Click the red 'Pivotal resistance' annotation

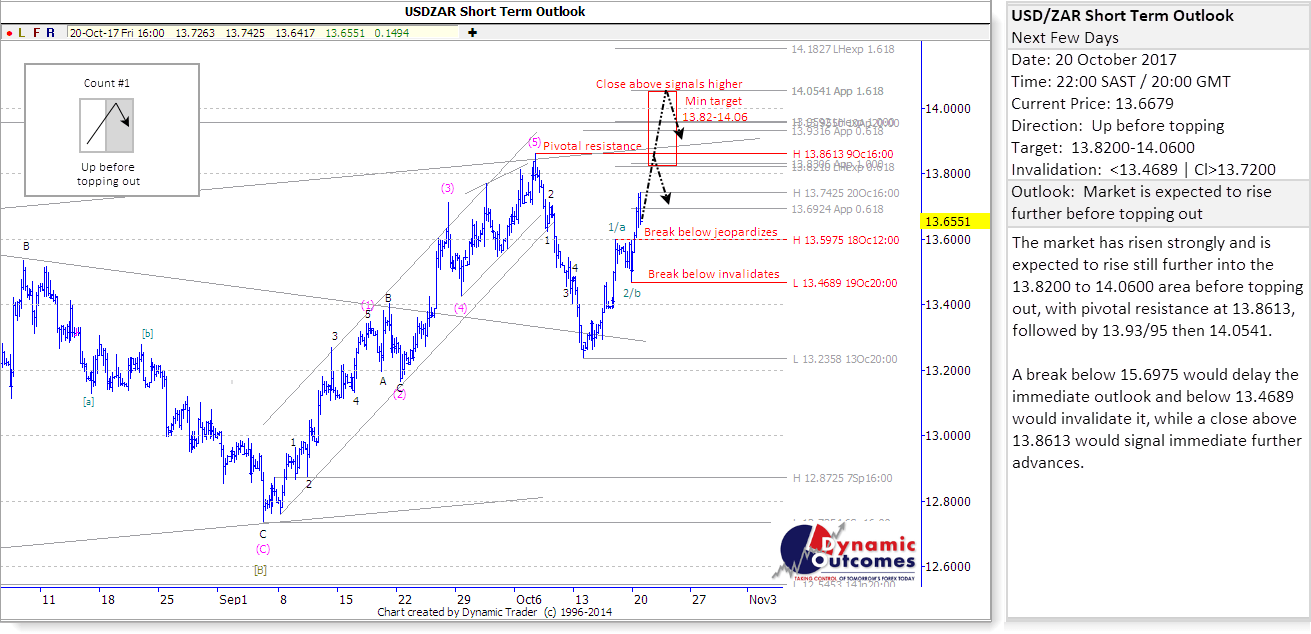click(591, 146)
